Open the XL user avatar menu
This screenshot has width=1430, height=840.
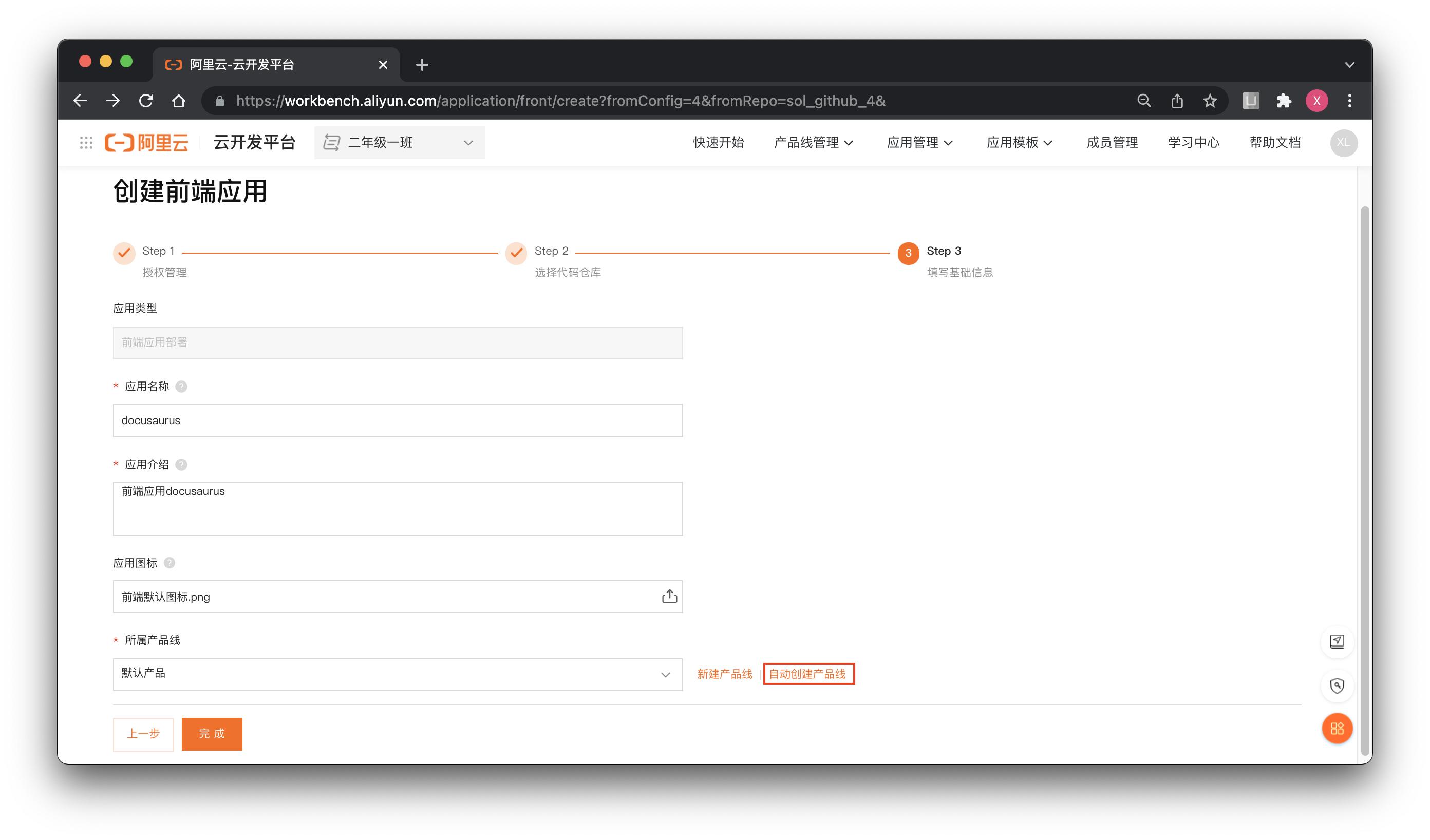1343,142
